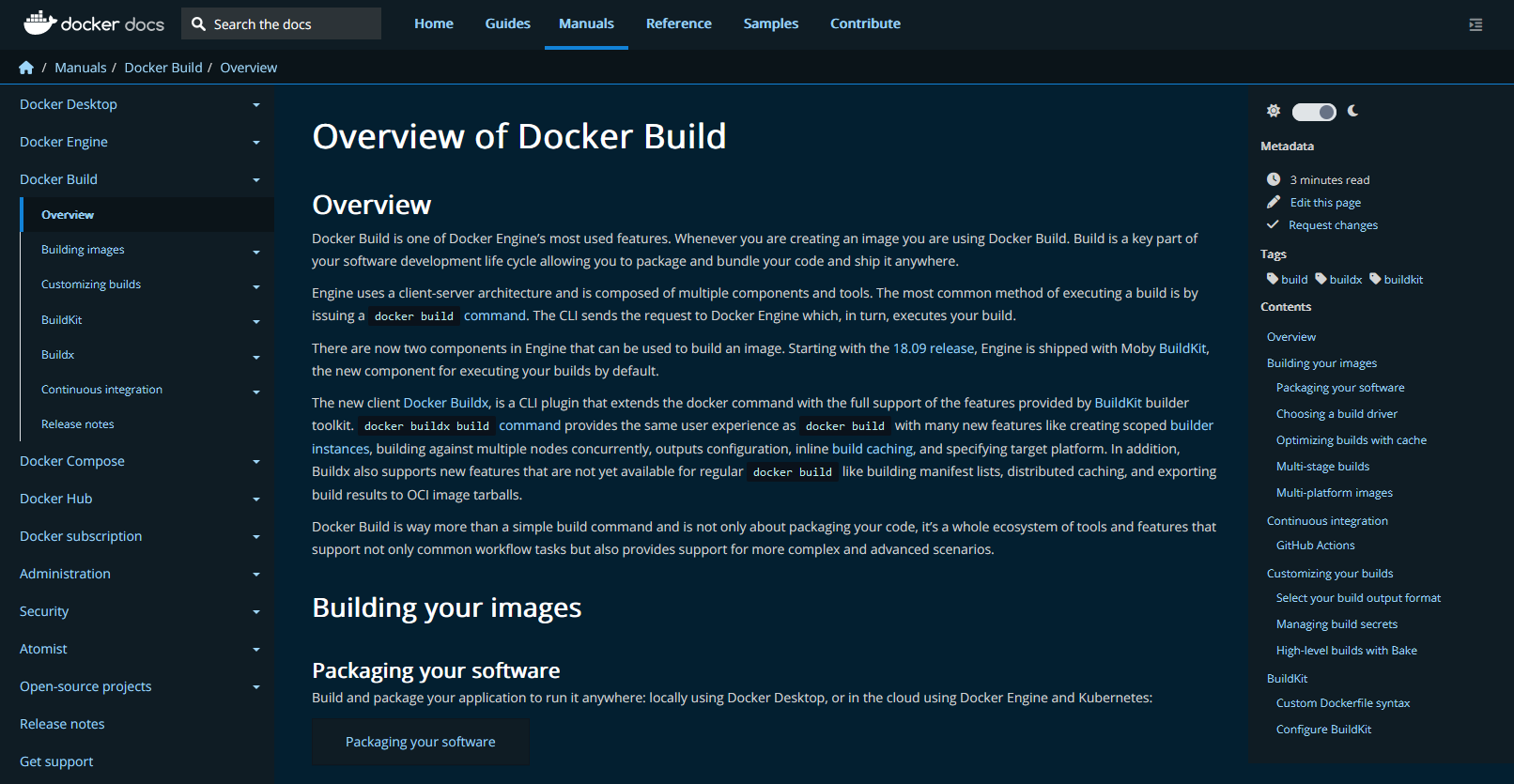1514x784 pixels.
Task: Expand the Buildx sidebar submenu arrow
Action: point(255,358)
